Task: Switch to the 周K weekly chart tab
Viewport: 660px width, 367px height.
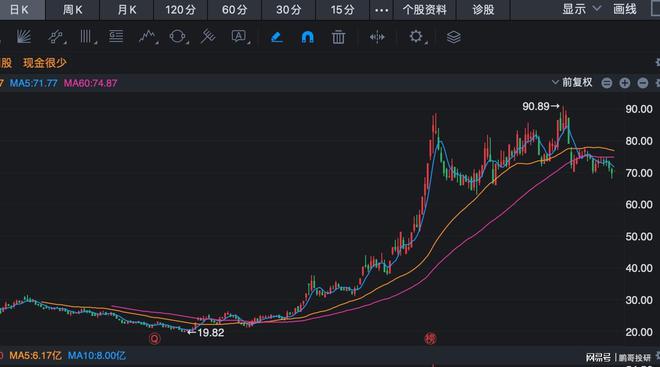Action: (72, 10)
